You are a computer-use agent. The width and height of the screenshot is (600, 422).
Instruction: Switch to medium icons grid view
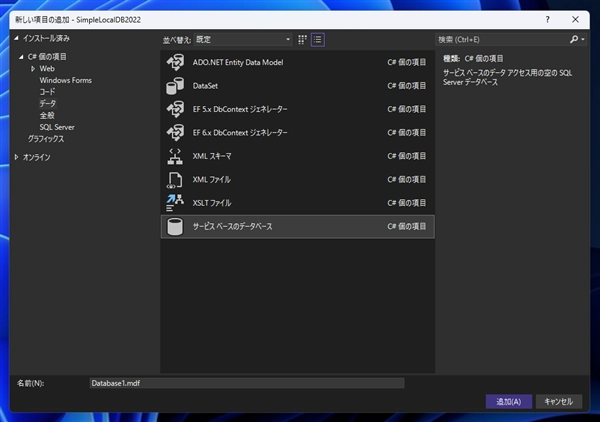point(302,39)
